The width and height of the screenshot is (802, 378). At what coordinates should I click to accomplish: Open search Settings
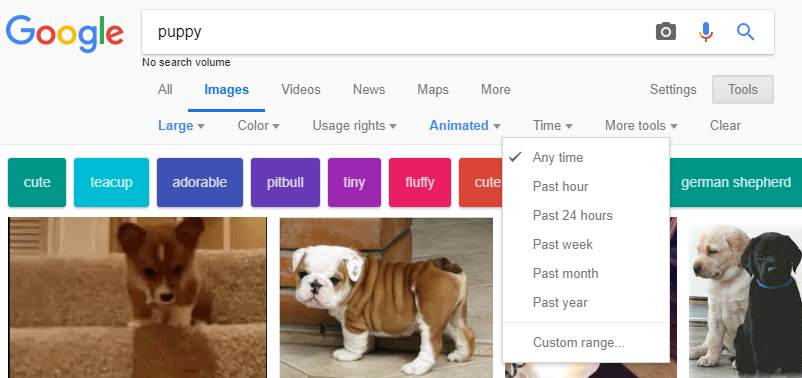pos(673,90)
